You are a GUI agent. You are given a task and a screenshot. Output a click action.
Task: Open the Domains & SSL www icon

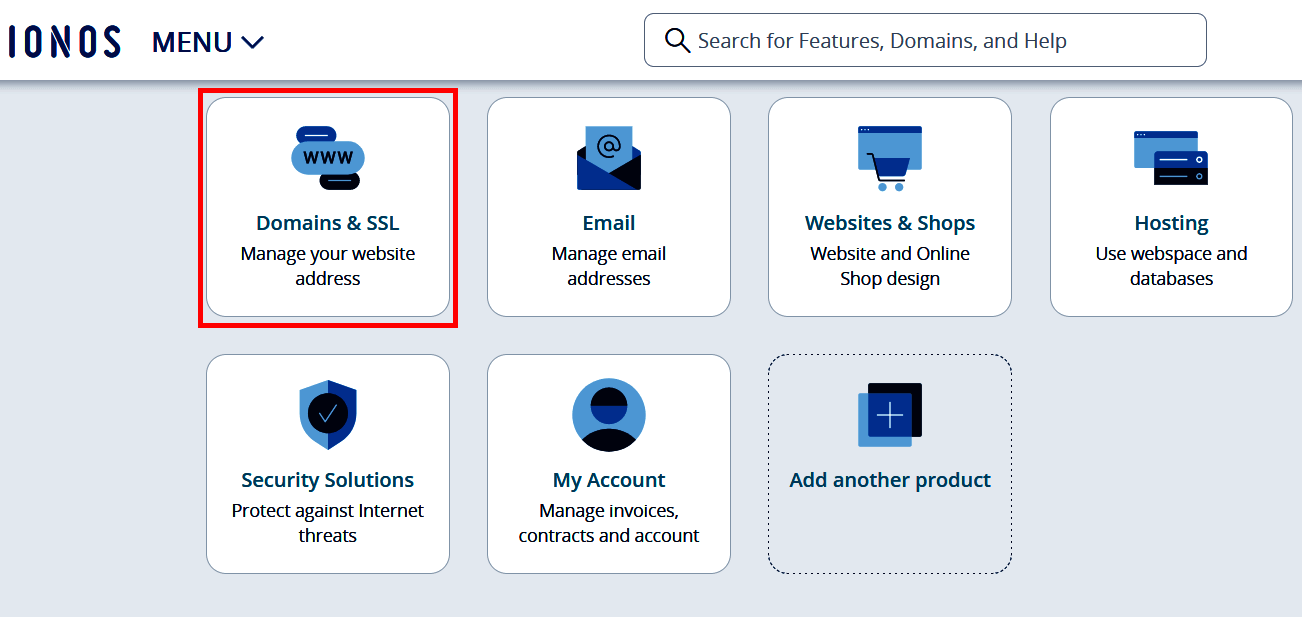click(328, 158)
